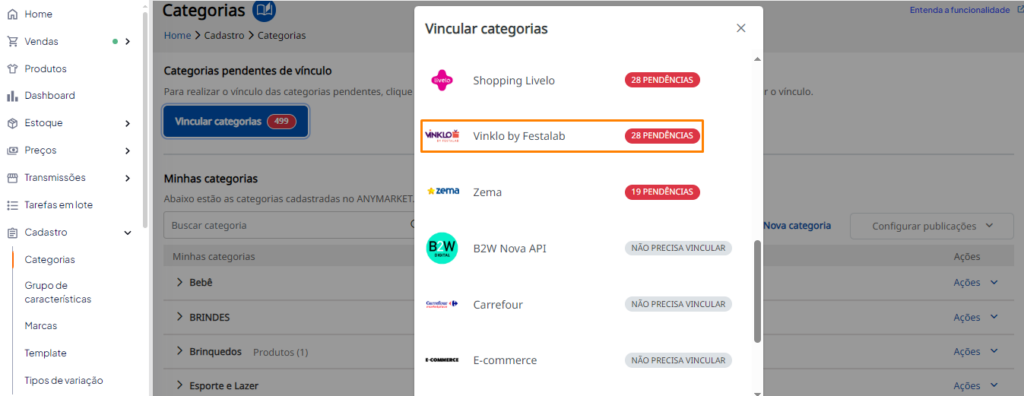Click the Vincular categorias blue button
This screenshot has height=396, width=1024.
[236, 122]
